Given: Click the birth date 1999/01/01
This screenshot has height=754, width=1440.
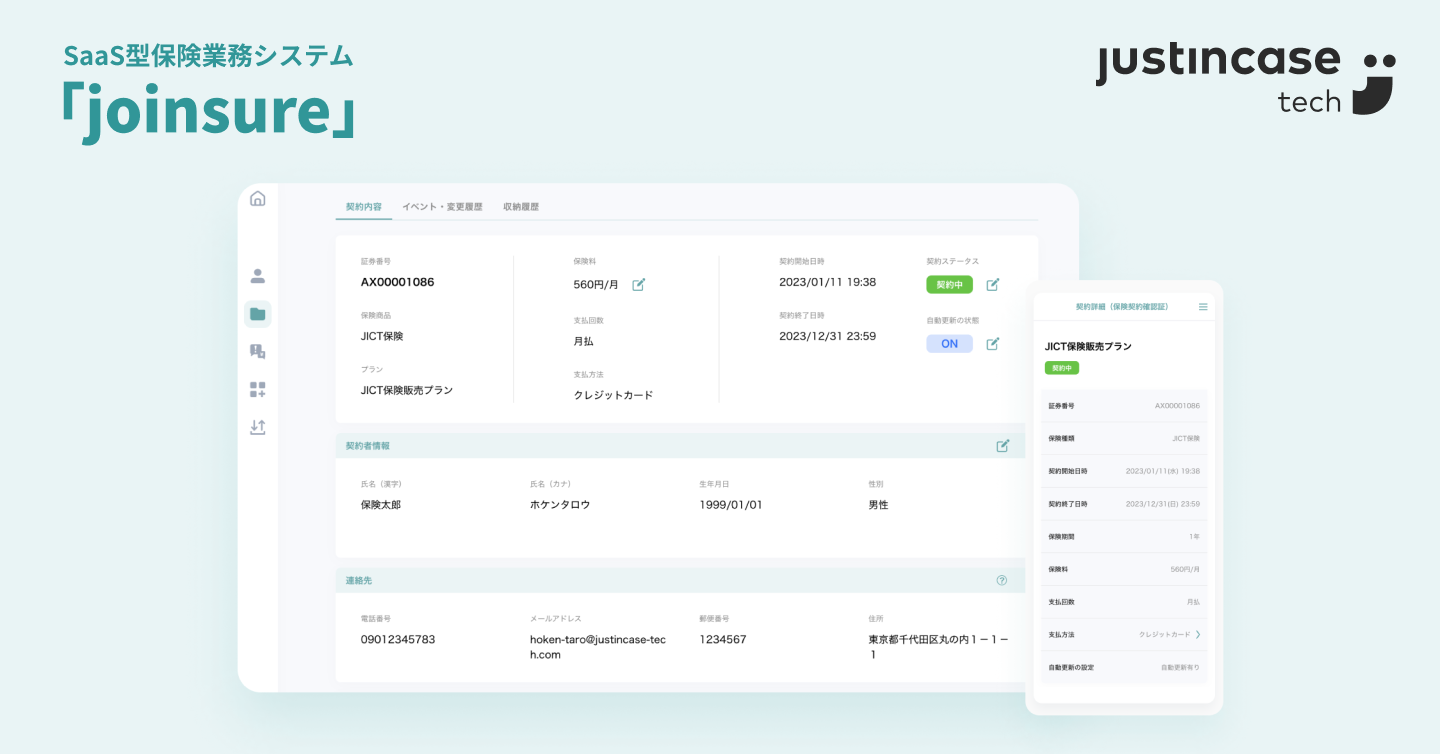Looking at the screenshot, I should pyautogui.click(x=731, y=505).
